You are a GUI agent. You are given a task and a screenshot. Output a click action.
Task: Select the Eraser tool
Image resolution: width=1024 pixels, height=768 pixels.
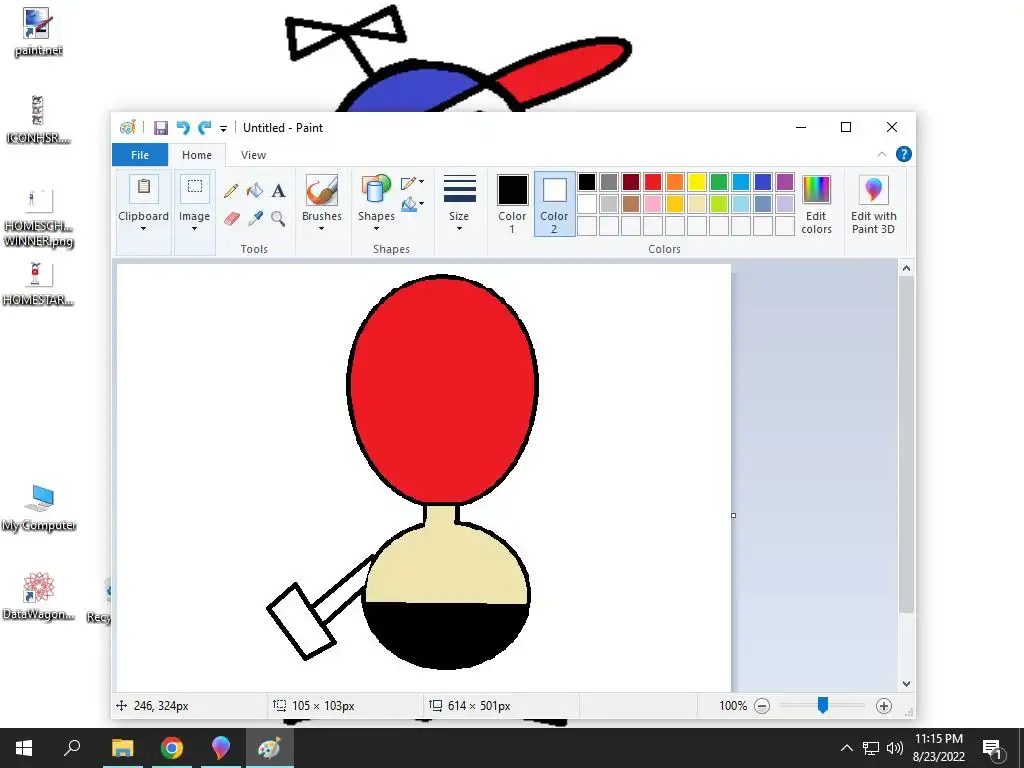coord(231,218)
